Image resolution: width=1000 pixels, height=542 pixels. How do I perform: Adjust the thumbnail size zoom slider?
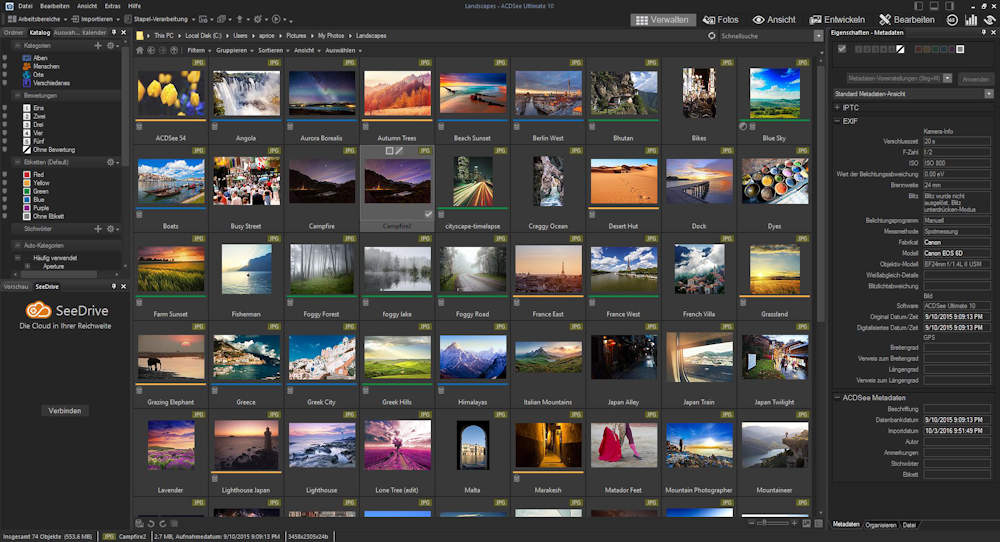pos(762,523)
